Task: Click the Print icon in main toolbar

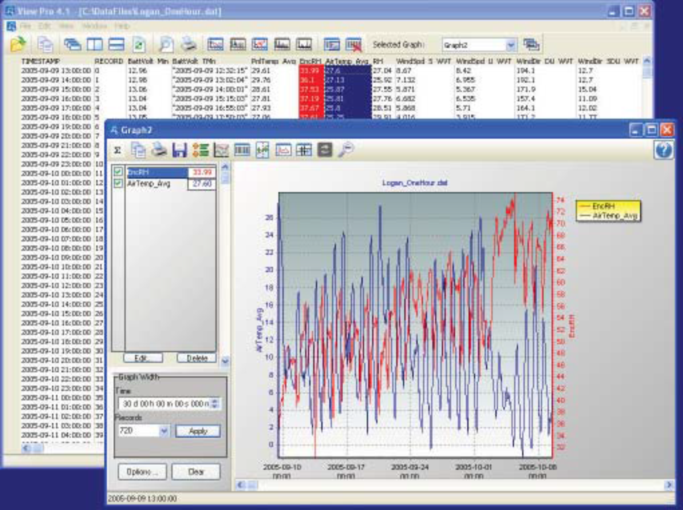Action: [x=188, y=45]
